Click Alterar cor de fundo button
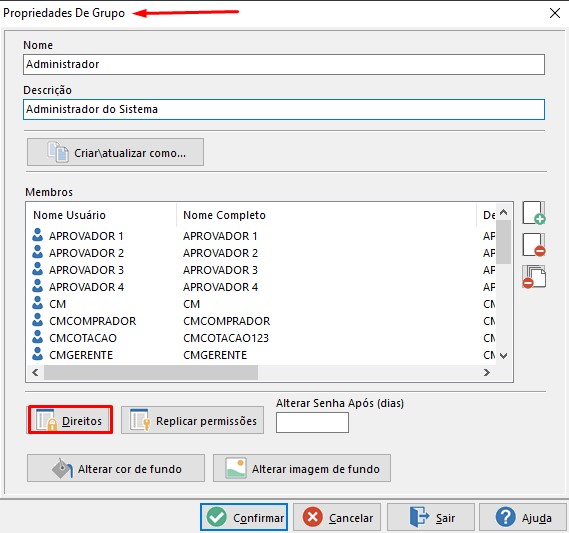Screen dimensions: 569x533 pyautogui.click(x=116, y=468)
